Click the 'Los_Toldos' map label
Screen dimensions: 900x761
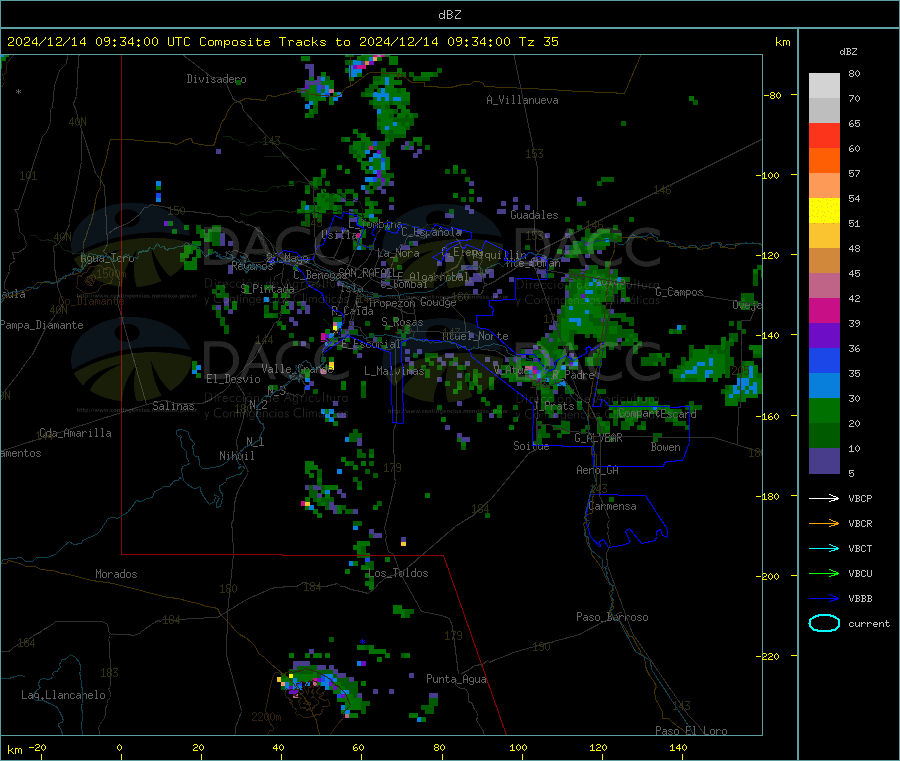tap(398, 573)
